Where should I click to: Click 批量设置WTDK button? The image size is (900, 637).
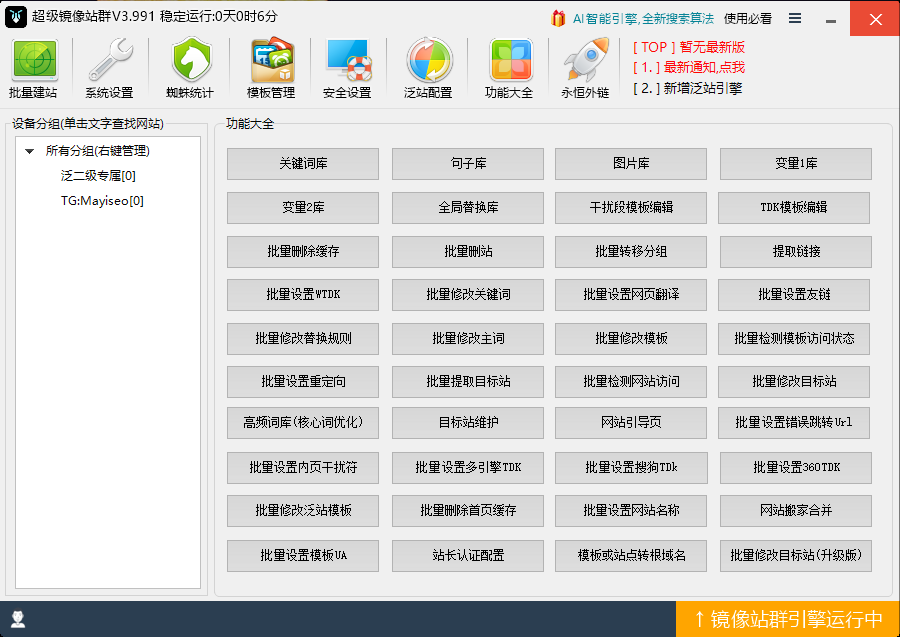pyautogui.click(x=303, y=295)
